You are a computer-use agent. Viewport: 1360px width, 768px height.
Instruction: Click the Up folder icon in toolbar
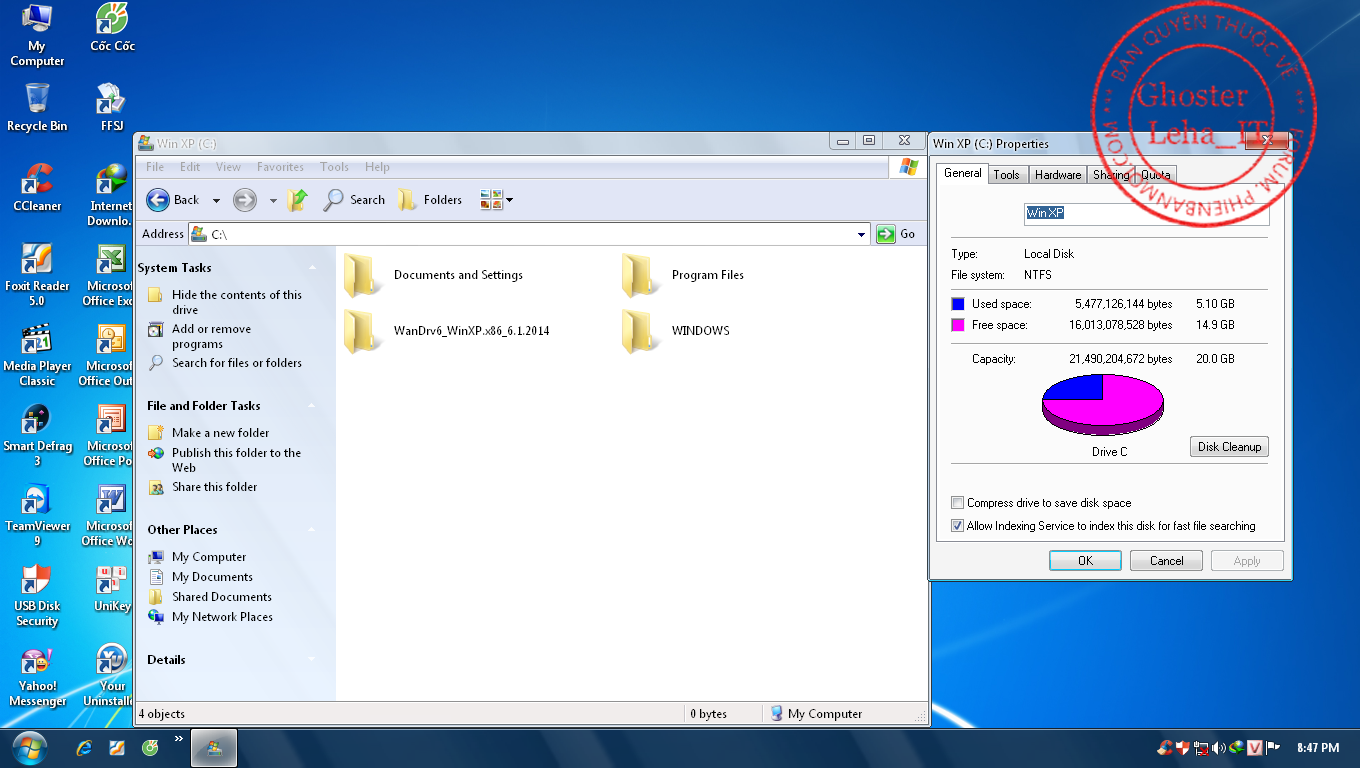(297, 200)
